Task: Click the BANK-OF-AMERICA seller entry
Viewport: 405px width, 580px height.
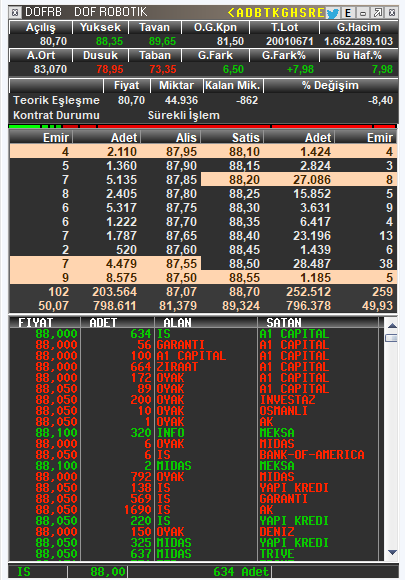Action: 312,455
